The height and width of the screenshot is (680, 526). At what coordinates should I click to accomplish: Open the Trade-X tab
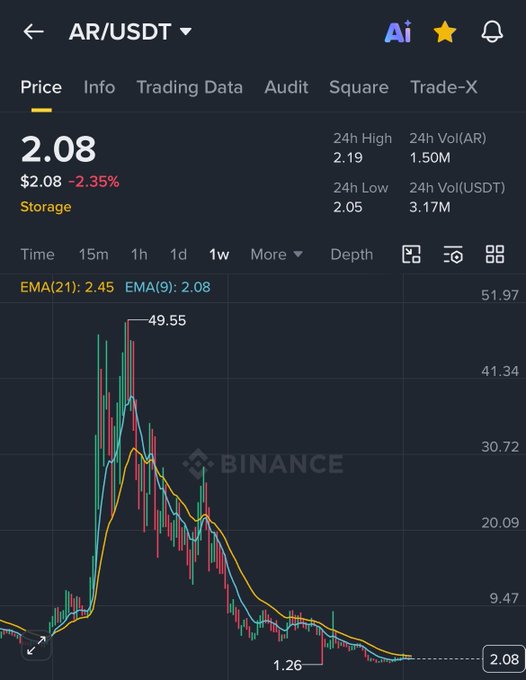coord(444,87)
